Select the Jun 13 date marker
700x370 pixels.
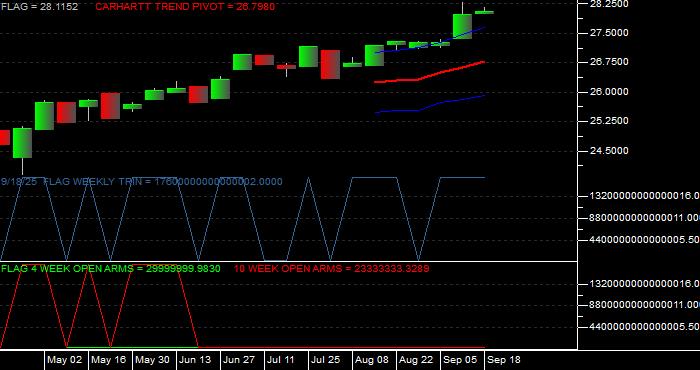click(195, 360)
